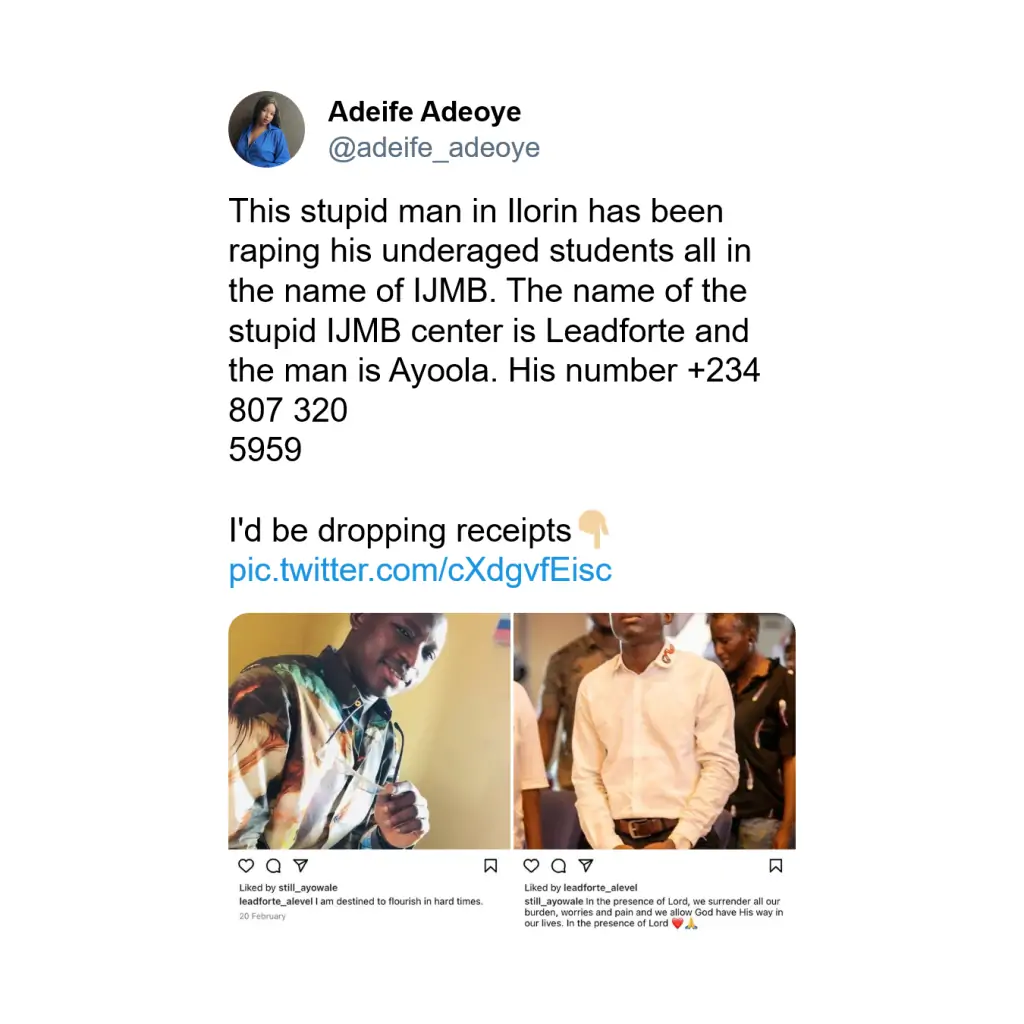This screenshot has width=1024, height=1024.
Task: Click leadforte_alevel in right post's liked-by line
Action: [x=600, y=888]
